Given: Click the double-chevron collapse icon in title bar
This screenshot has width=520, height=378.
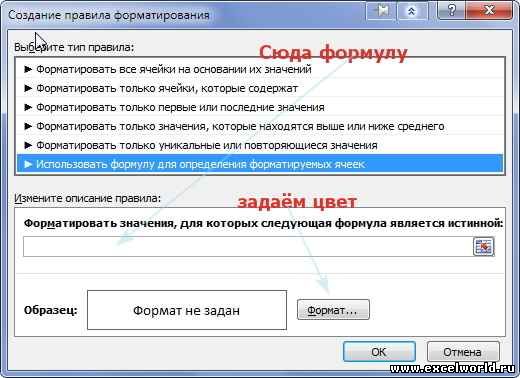Looking at the screenshot, I should 412,12.
